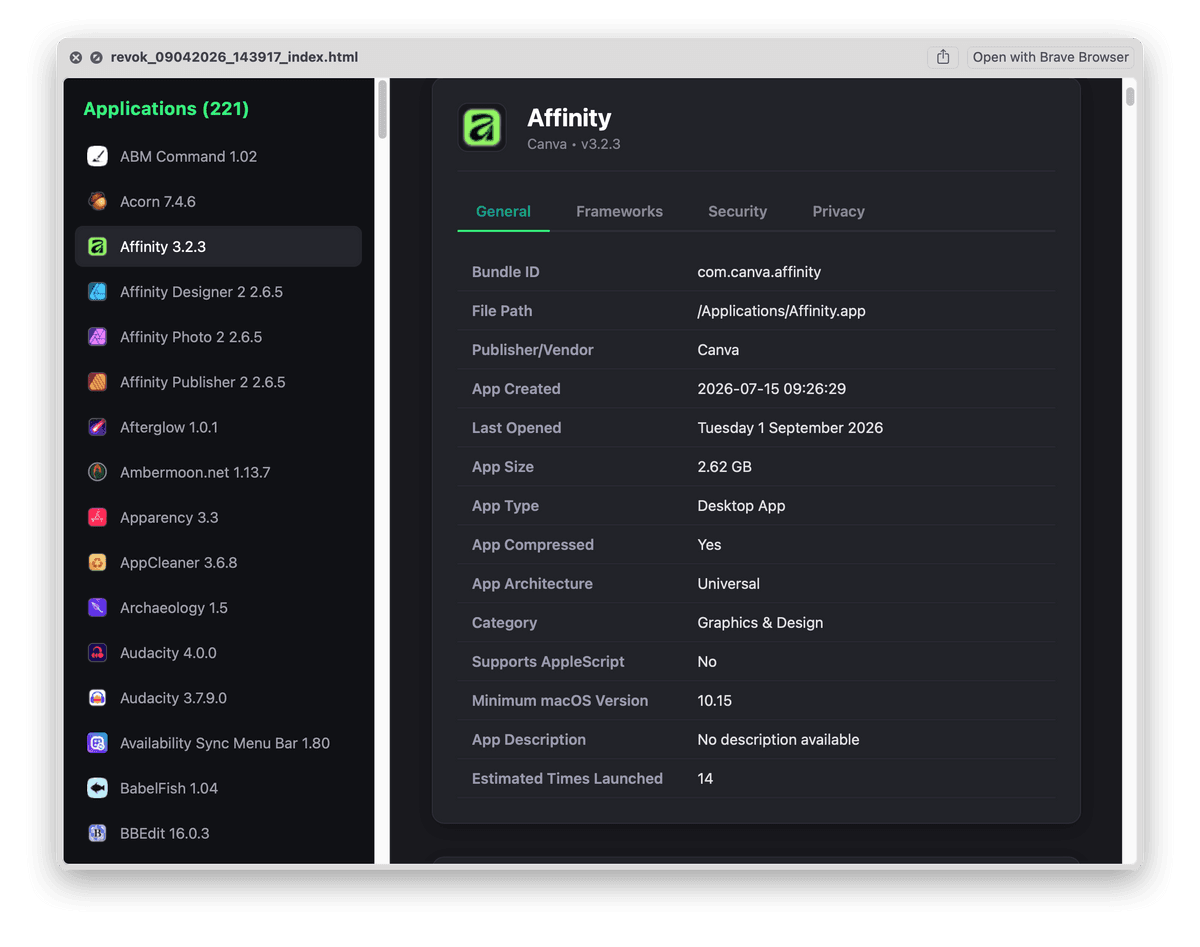Click the Affinity Designer 2 icon

97,292
